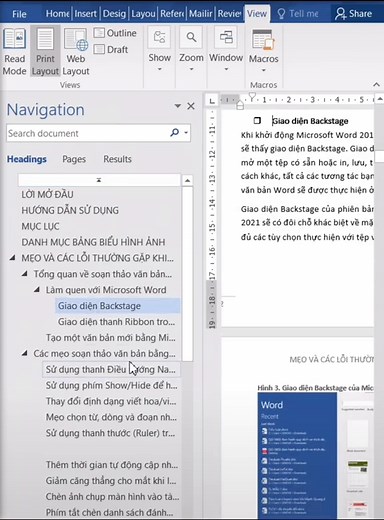Go to Giảm căng thẳng cho mắt heading
Image resolution: width=384 pixels, height=520 pixels.
tap(111, 481)
